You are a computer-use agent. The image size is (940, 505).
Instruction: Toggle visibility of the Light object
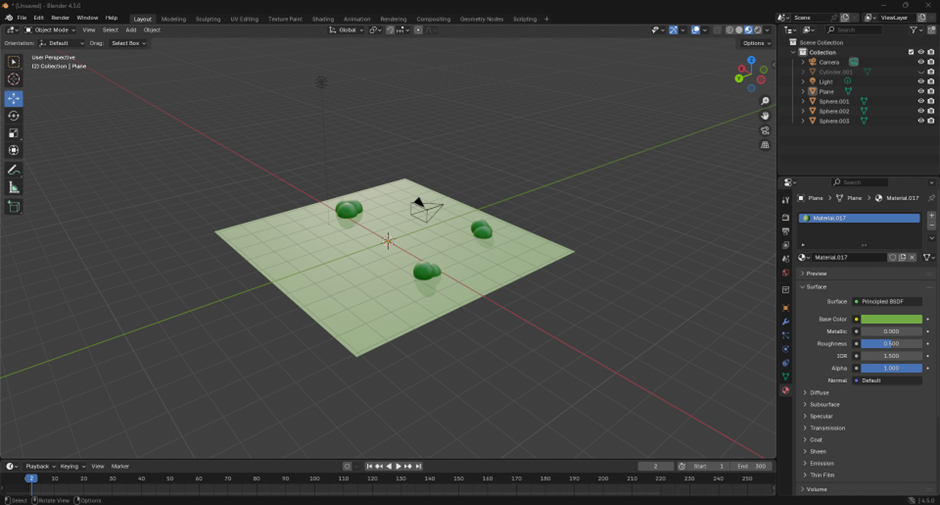pos(921,82)
